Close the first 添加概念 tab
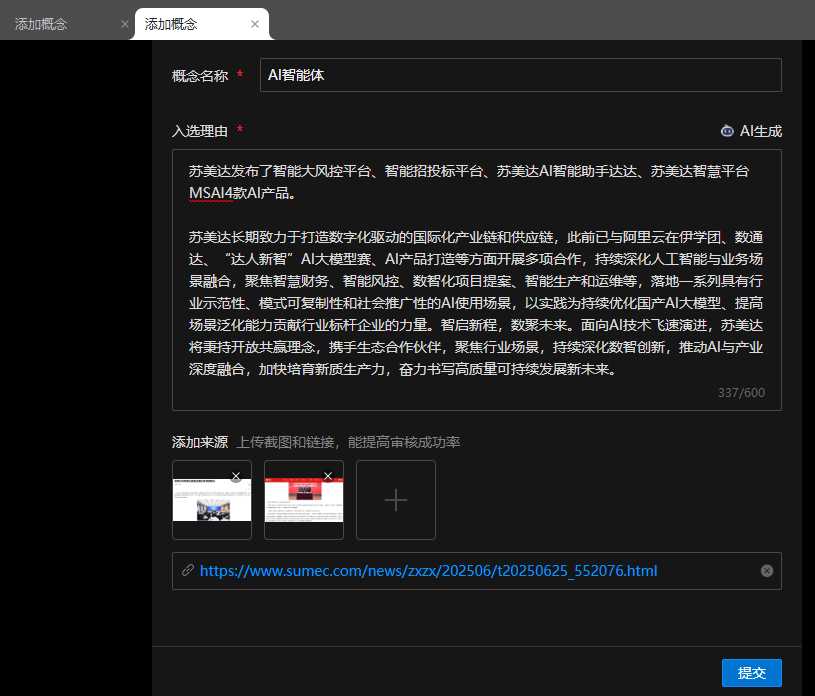The image size is (815, 696). (x=125, y=24)
